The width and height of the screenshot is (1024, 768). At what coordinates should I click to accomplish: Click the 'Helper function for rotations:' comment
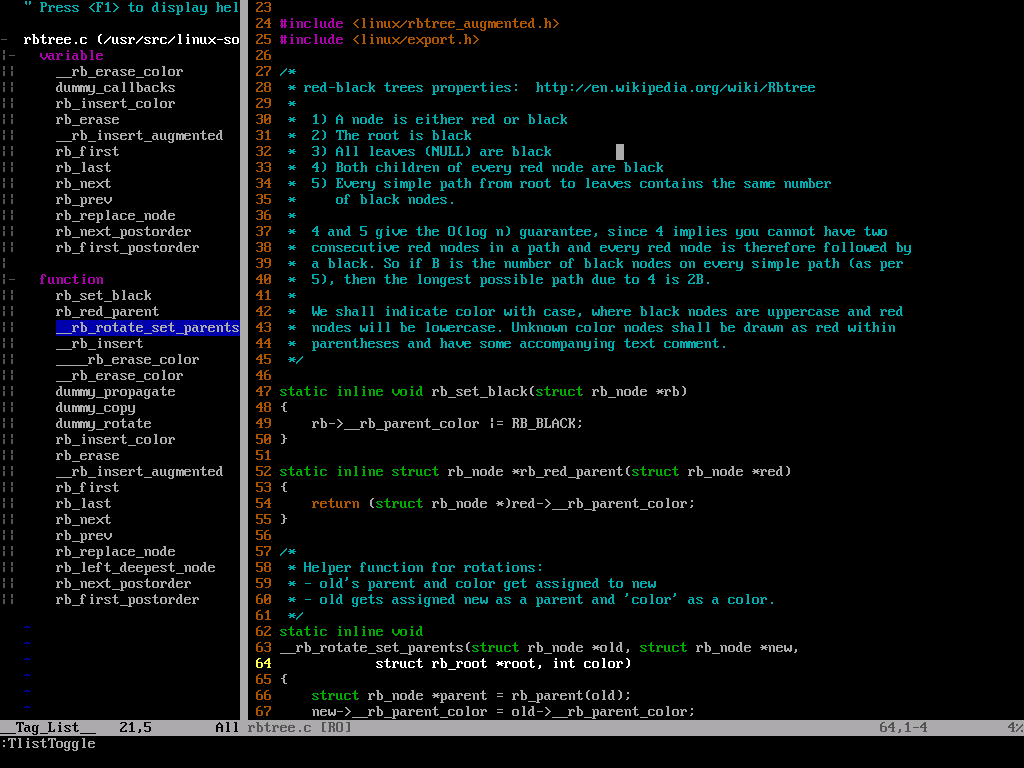423,568
